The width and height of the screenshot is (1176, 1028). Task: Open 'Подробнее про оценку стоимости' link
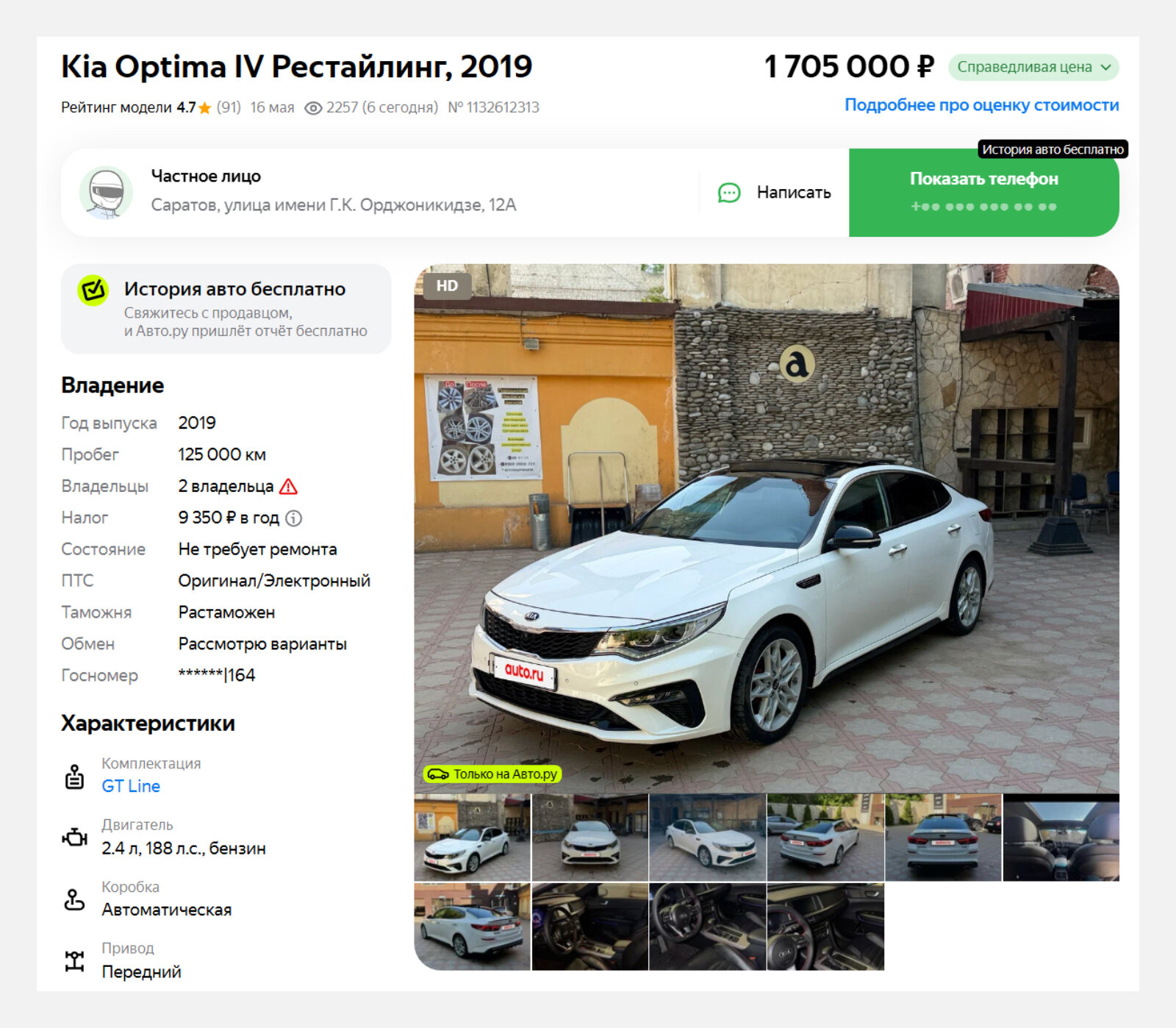coord(982,105)
